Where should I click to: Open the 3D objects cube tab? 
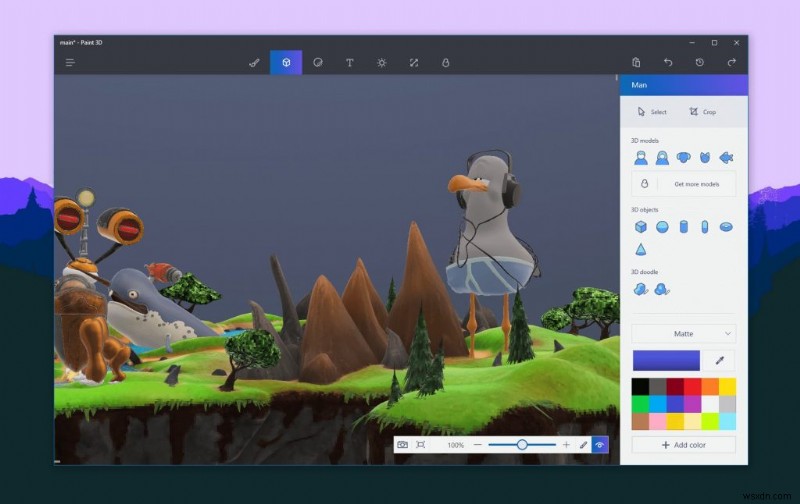coord(286,63)
